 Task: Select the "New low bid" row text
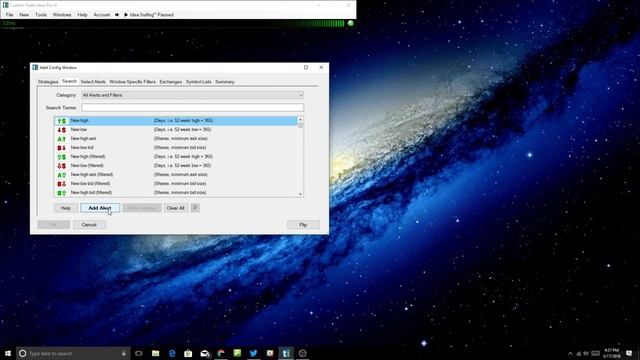click(x=82, y=148)
